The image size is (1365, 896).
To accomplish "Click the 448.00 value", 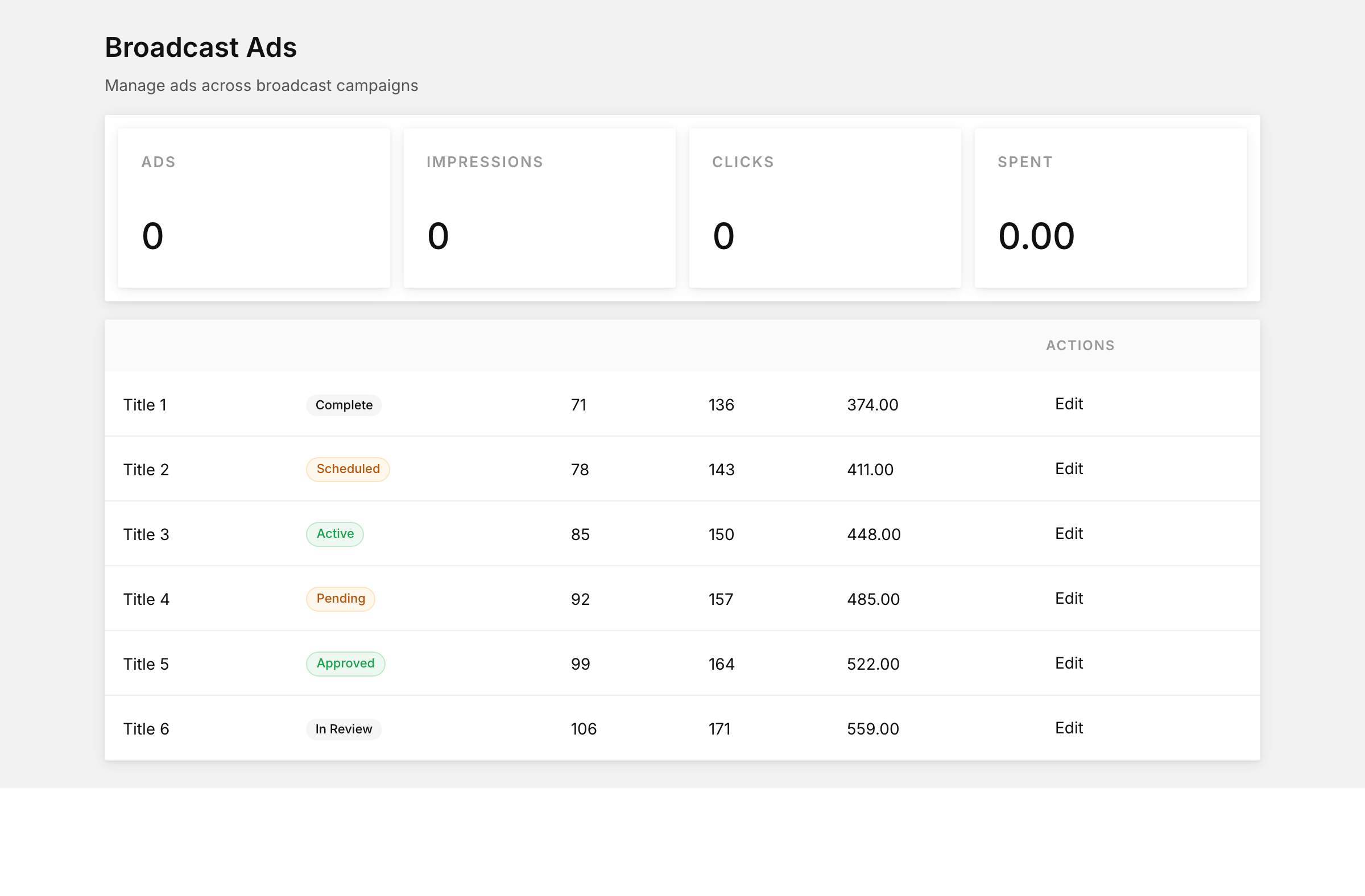I will pos(874,534).
